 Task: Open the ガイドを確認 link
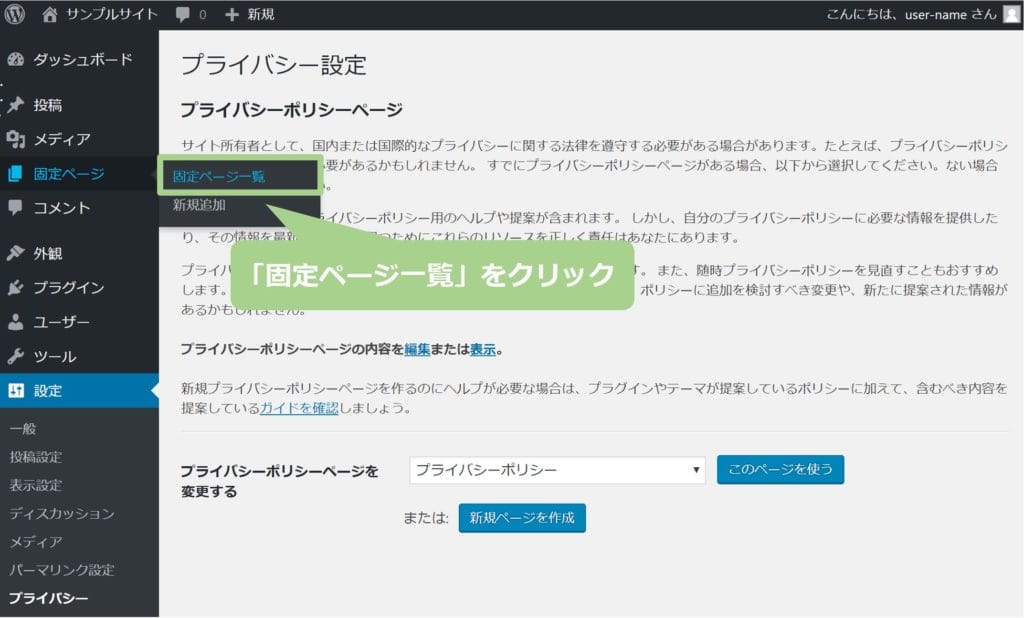click(x=299, y=408)
